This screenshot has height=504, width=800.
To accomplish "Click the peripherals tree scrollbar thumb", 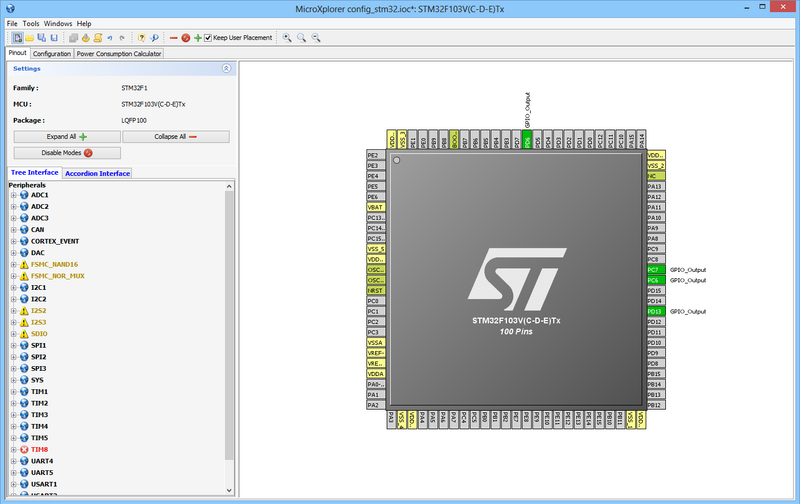I will tap(229, 325).
